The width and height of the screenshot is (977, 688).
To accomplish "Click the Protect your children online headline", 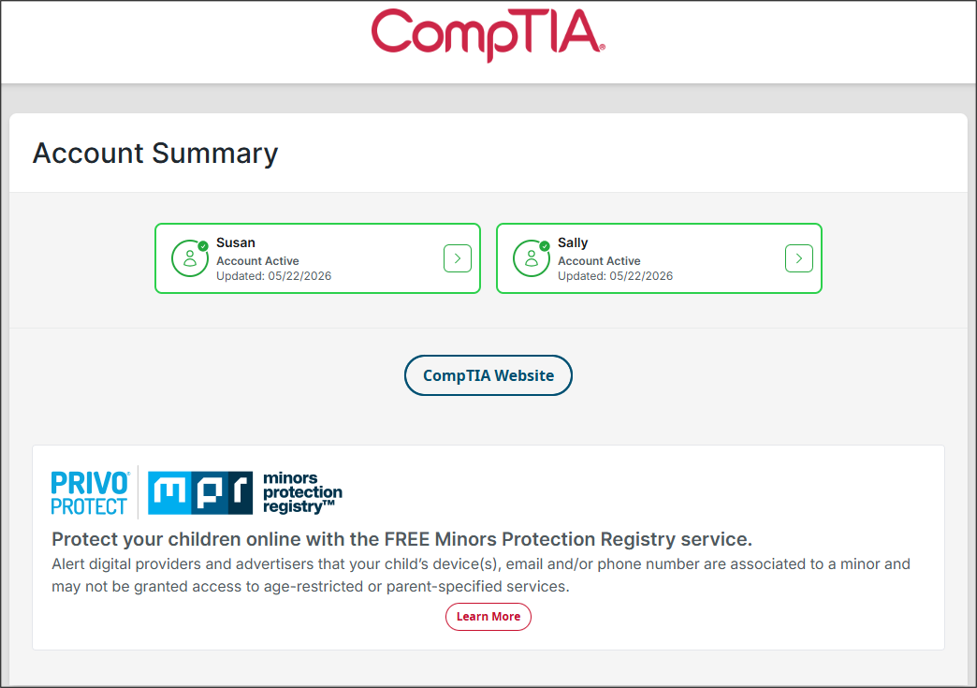I will tap(402, 539).
